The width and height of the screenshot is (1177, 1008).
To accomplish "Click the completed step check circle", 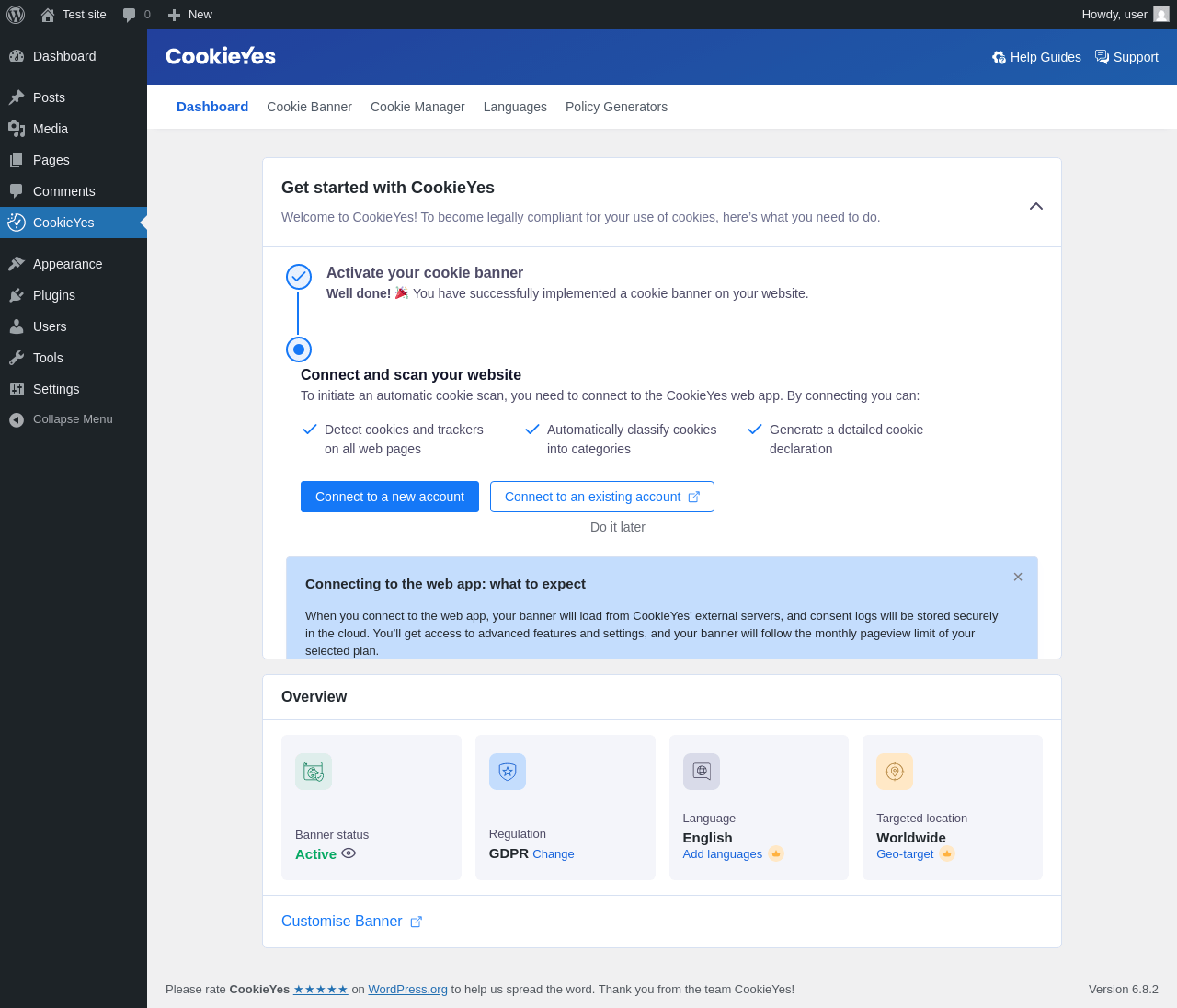I will 299,277.
